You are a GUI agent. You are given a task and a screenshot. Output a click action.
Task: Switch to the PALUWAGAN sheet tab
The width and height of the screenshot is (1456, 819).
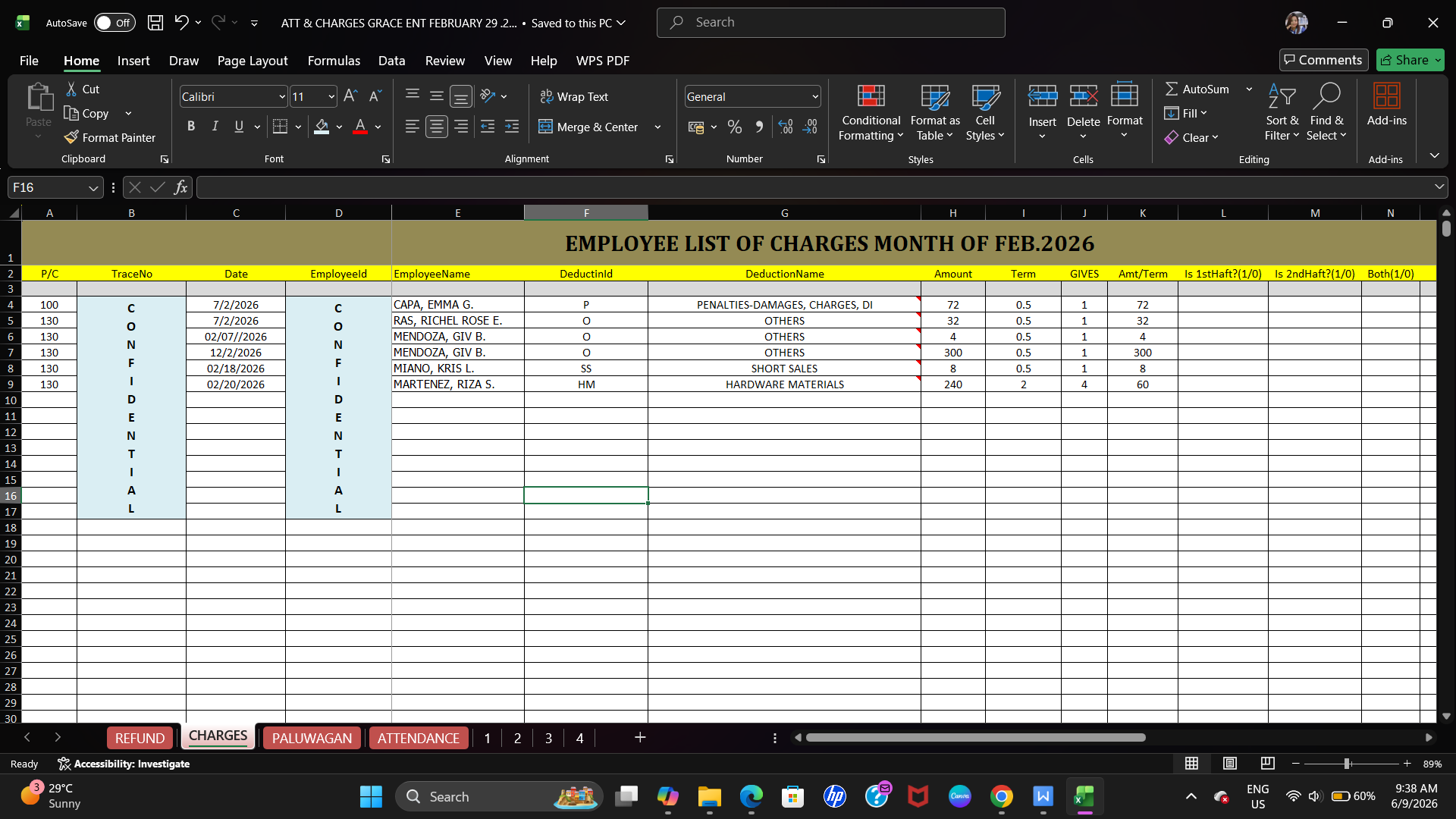312,738
